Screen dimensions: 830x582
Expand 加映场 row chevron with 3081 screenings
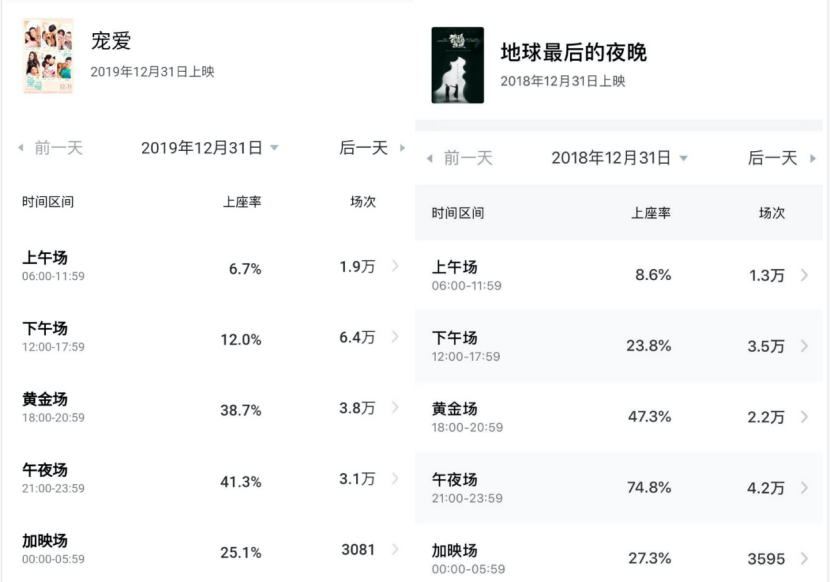tap(395, 550)
